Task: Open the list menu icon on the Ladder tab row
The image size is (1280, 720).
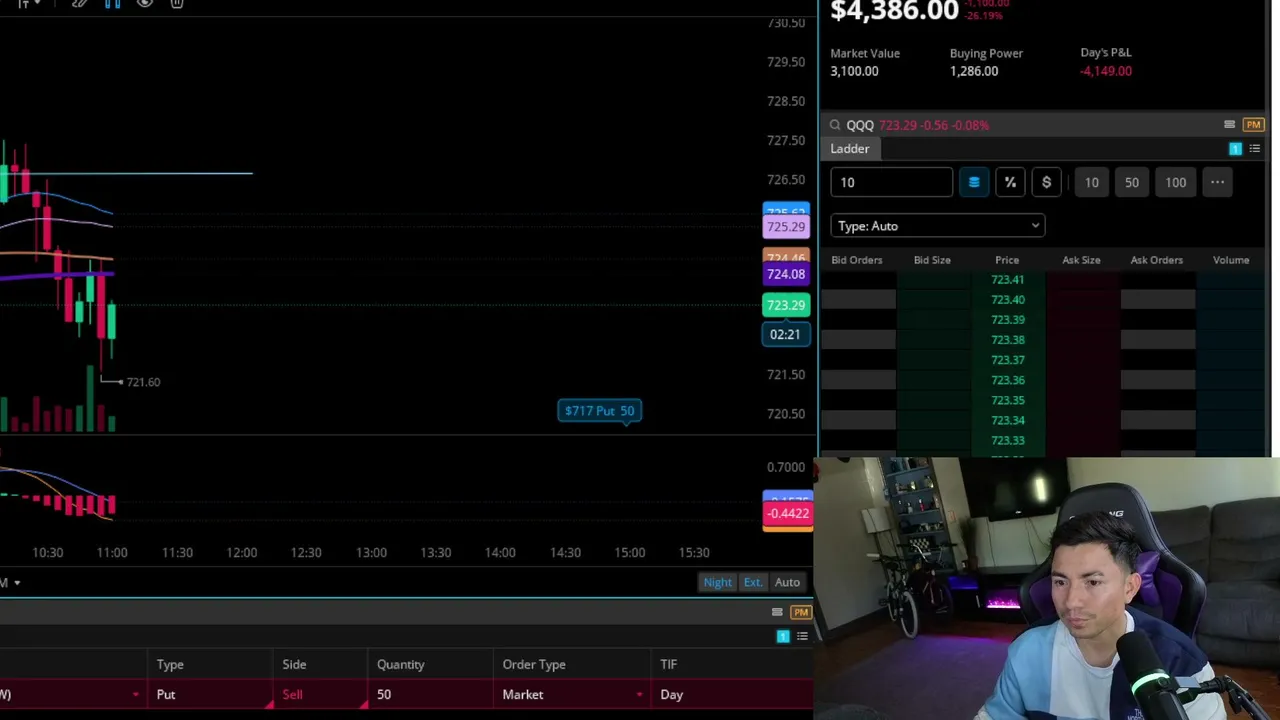Action: click(x=1254, y=149)
